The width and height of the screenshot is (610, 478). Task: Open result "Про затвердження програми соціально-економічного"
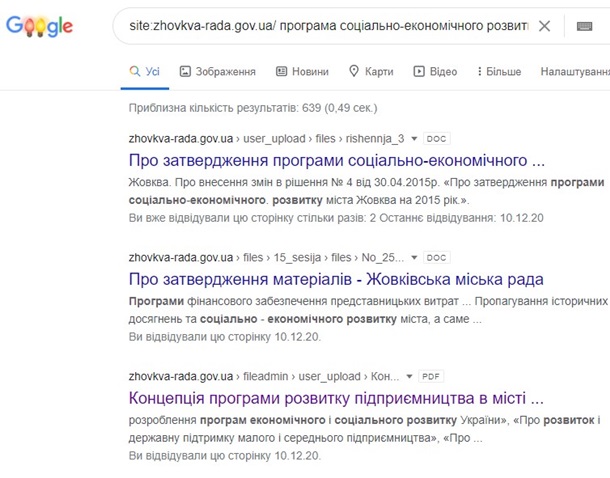[x=337, y=160]
